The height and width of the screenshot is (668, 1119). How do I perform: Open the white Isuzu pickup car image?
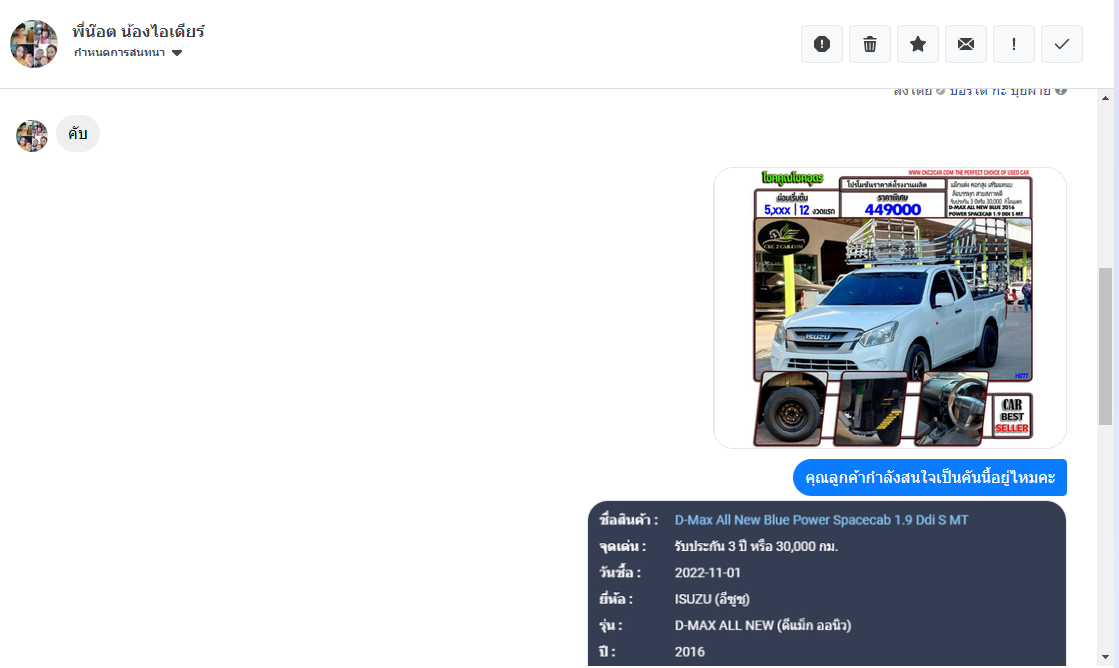point(890,308)
